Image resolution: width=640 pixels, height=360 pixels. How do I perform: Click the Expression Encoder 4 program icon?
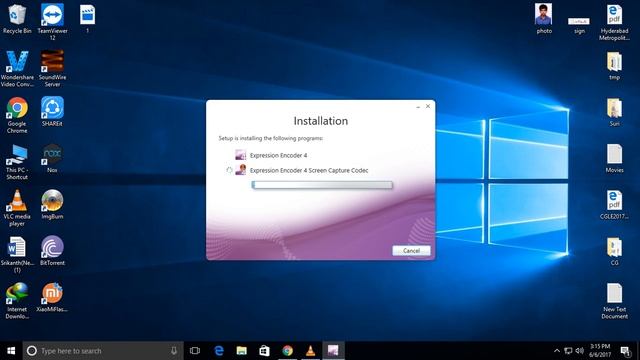tap(240, 155)
